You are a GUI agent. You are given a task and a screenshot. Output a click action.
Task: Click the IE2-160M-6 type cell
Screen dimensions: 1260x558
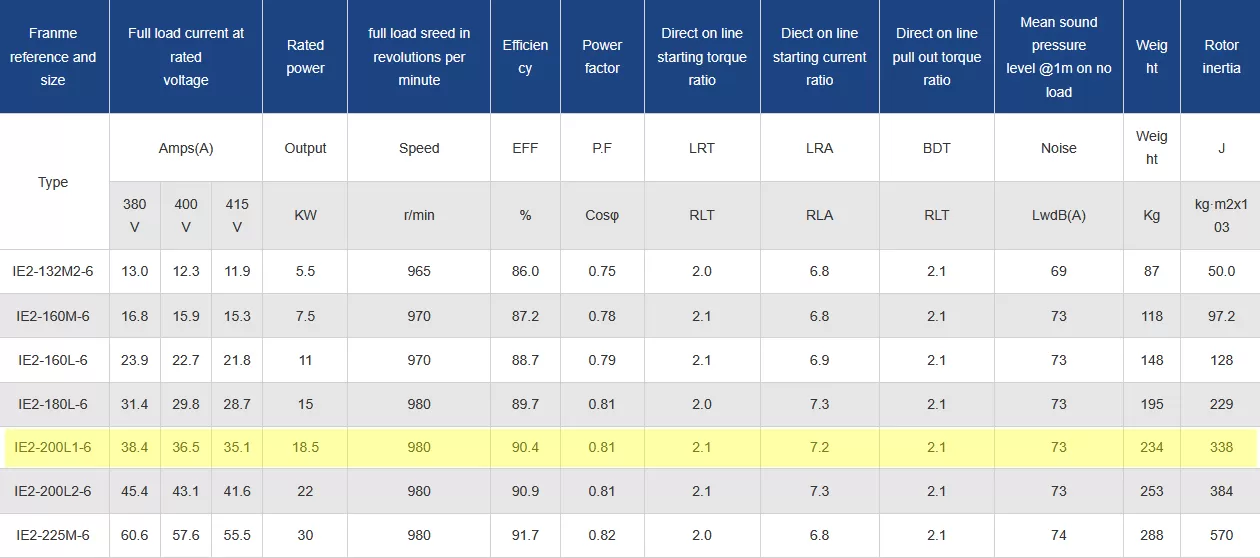[53, 316]
